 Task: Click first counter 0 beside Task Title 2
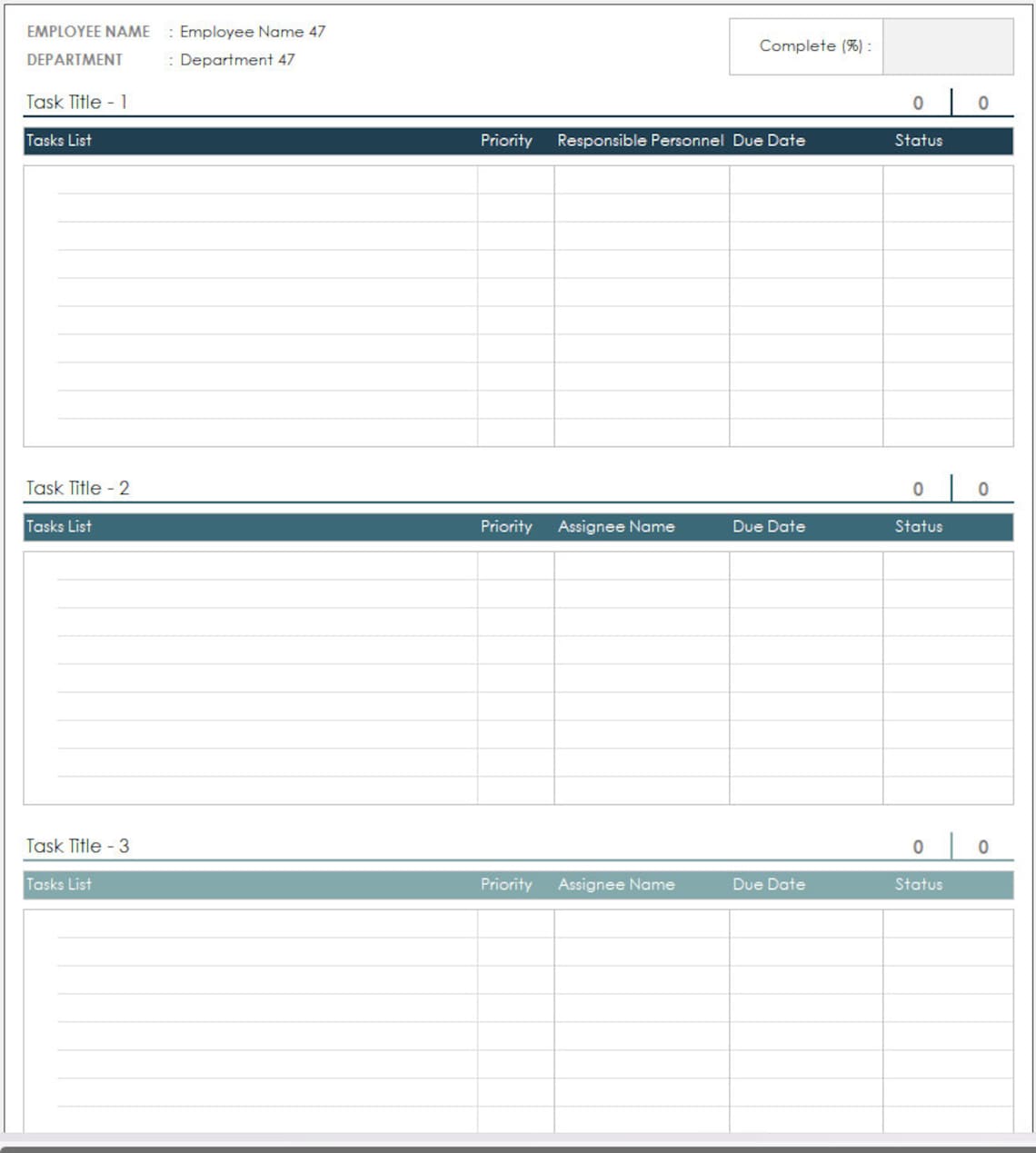(x=918, y=490)
